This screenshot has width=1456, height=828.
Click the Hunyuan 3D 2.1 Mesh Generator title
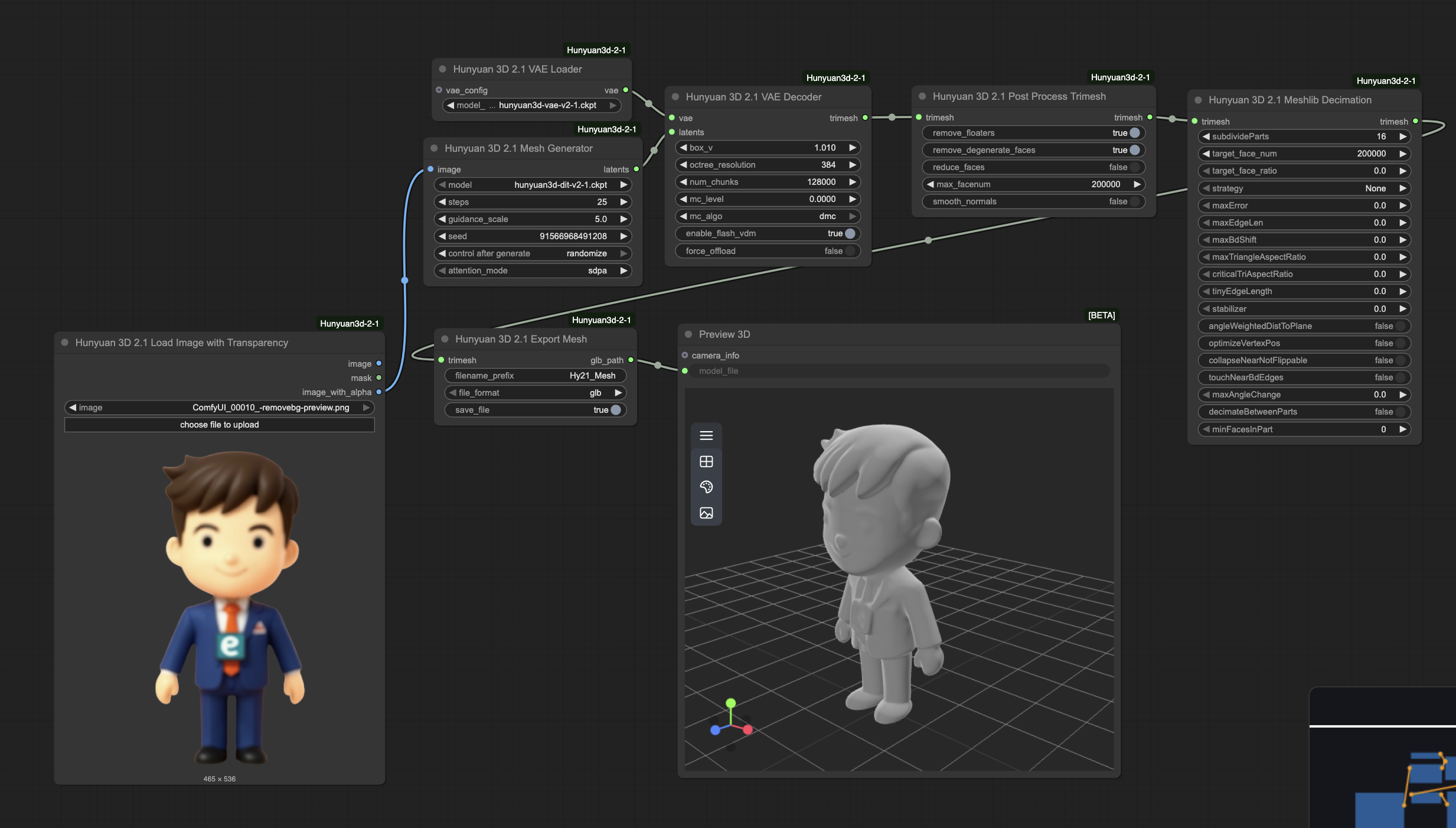click(x=518, y=148)
